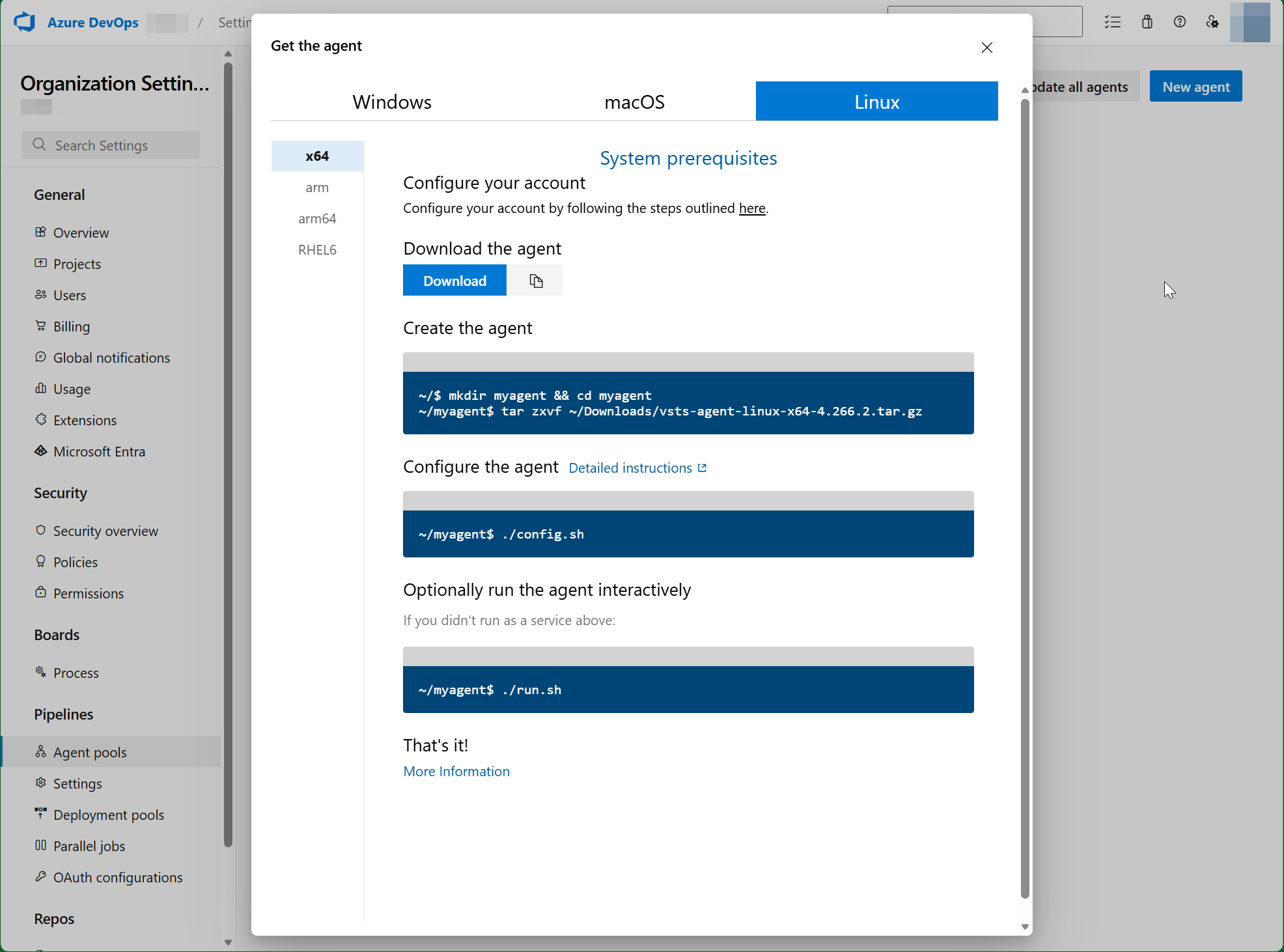Image resolution: width=1284 pixels, height=952 pixels.
Task: Open the System prerequisites link
Action: coord(688,158)
